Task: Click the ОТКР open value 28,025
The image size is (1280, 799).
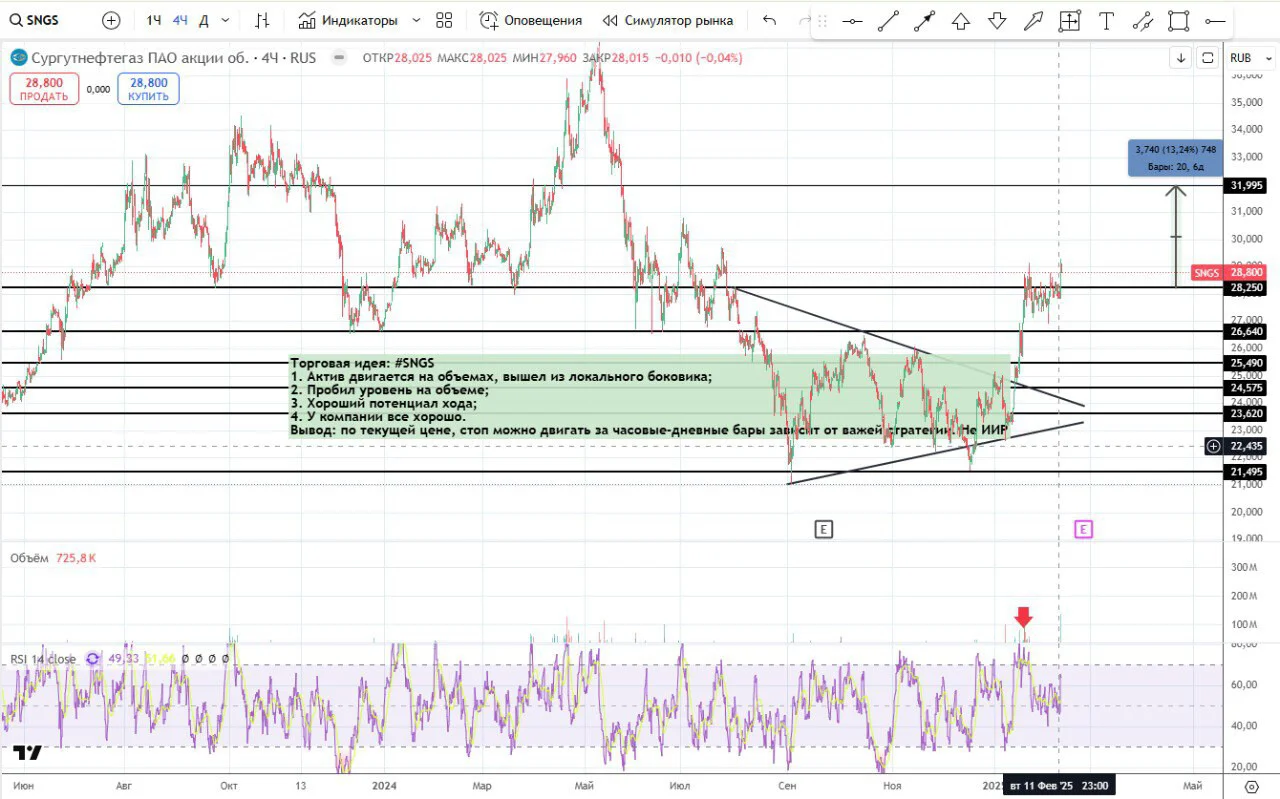Action: [x=412, y=58]
